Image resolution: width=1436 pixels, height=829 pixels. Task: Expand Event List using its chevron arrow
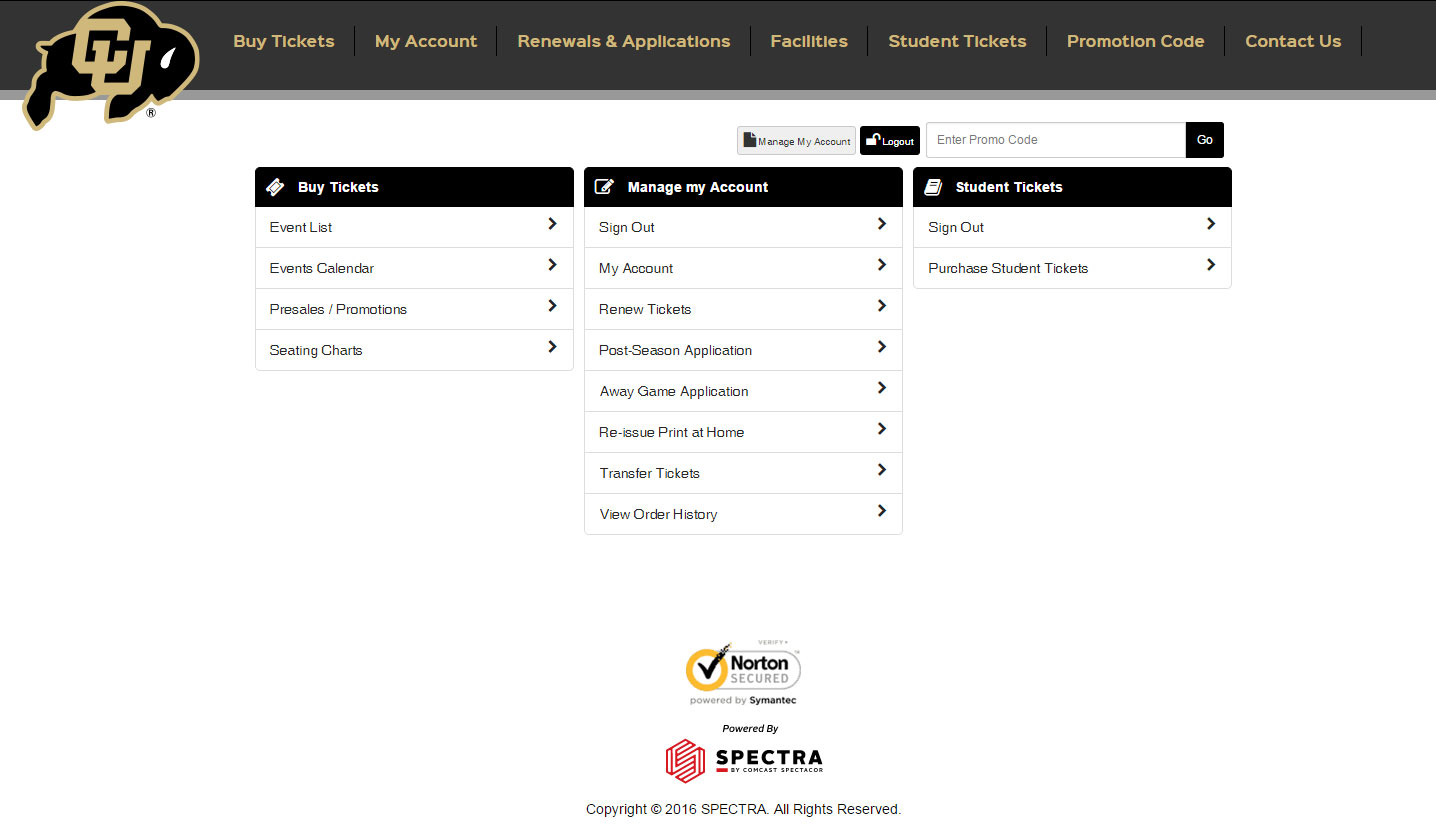[x=552, y=224]
